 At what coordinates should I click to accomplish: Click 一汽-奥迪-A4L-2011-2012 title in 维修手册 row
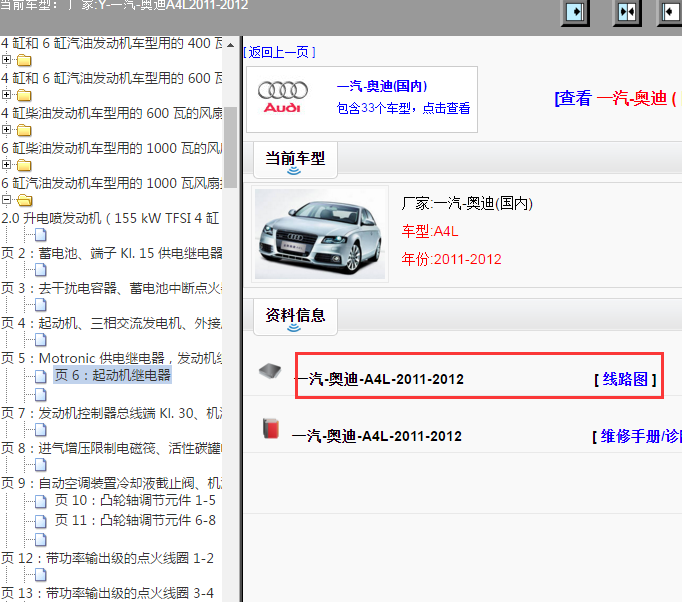[377, 436]
